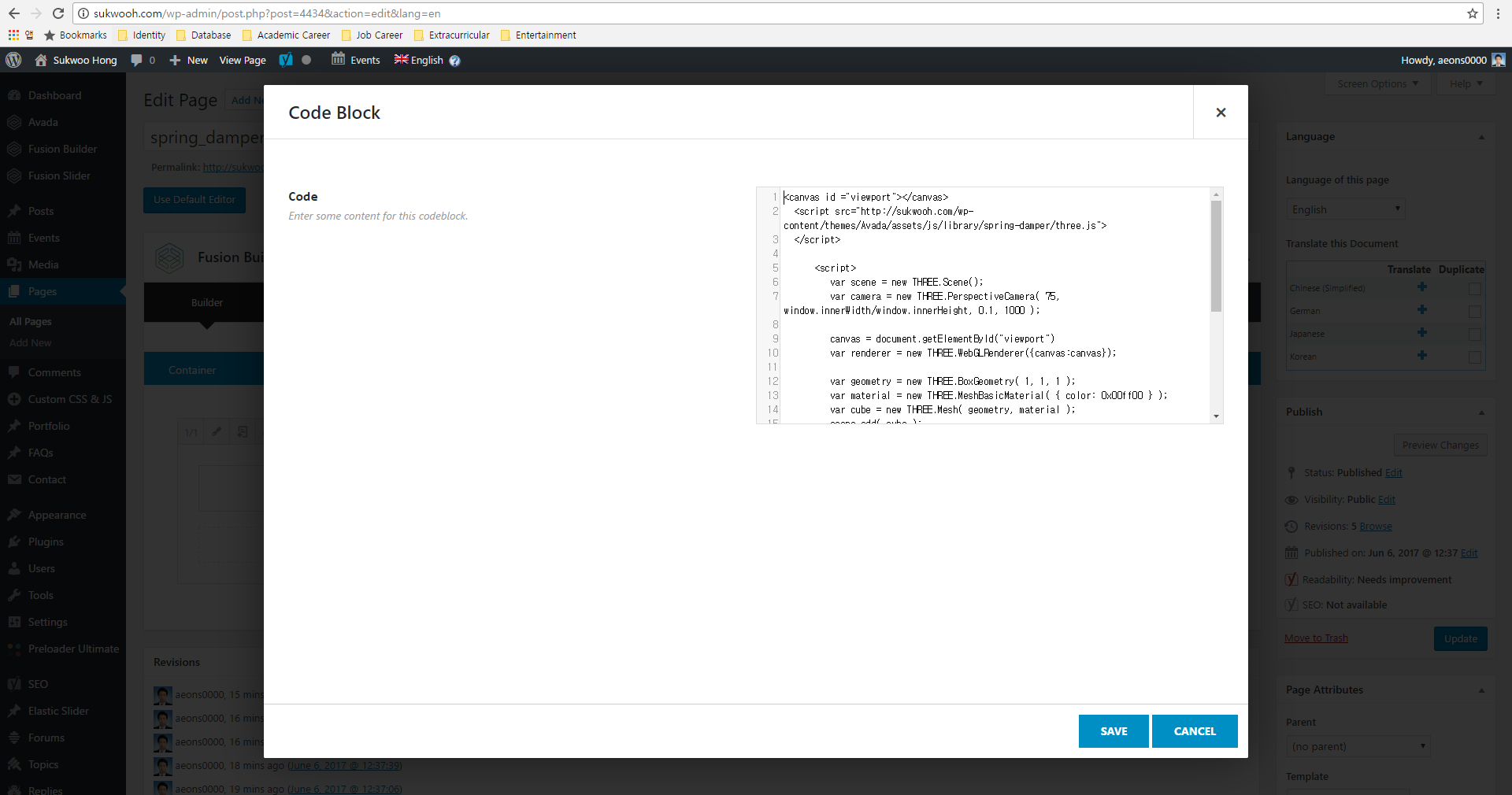
Task: Open the Entertainment bookmarks folder
Action: click(x=538, y=35)
